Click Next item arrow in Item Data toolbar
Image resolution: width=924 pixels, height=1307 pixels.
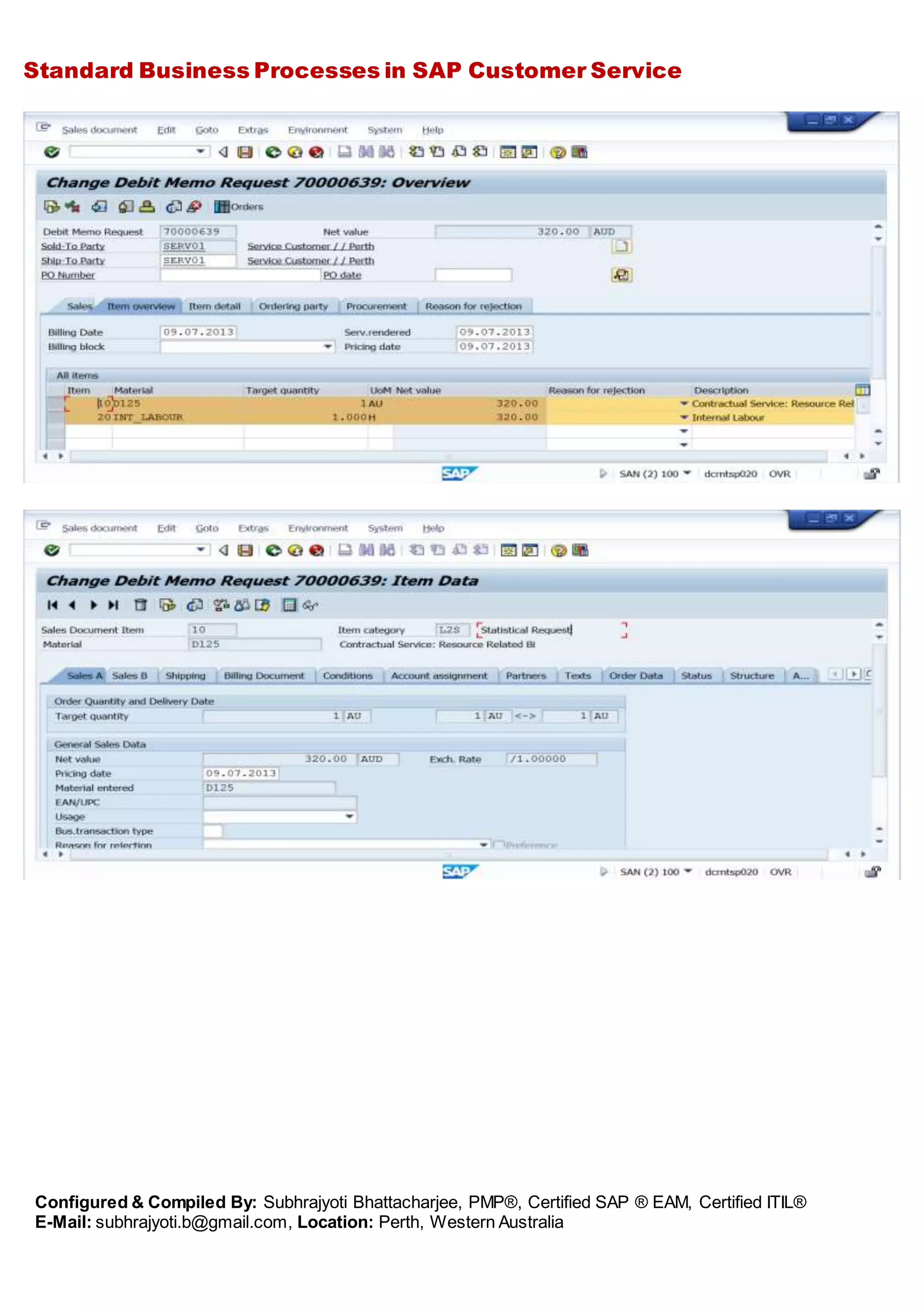(x=94, y=605)
